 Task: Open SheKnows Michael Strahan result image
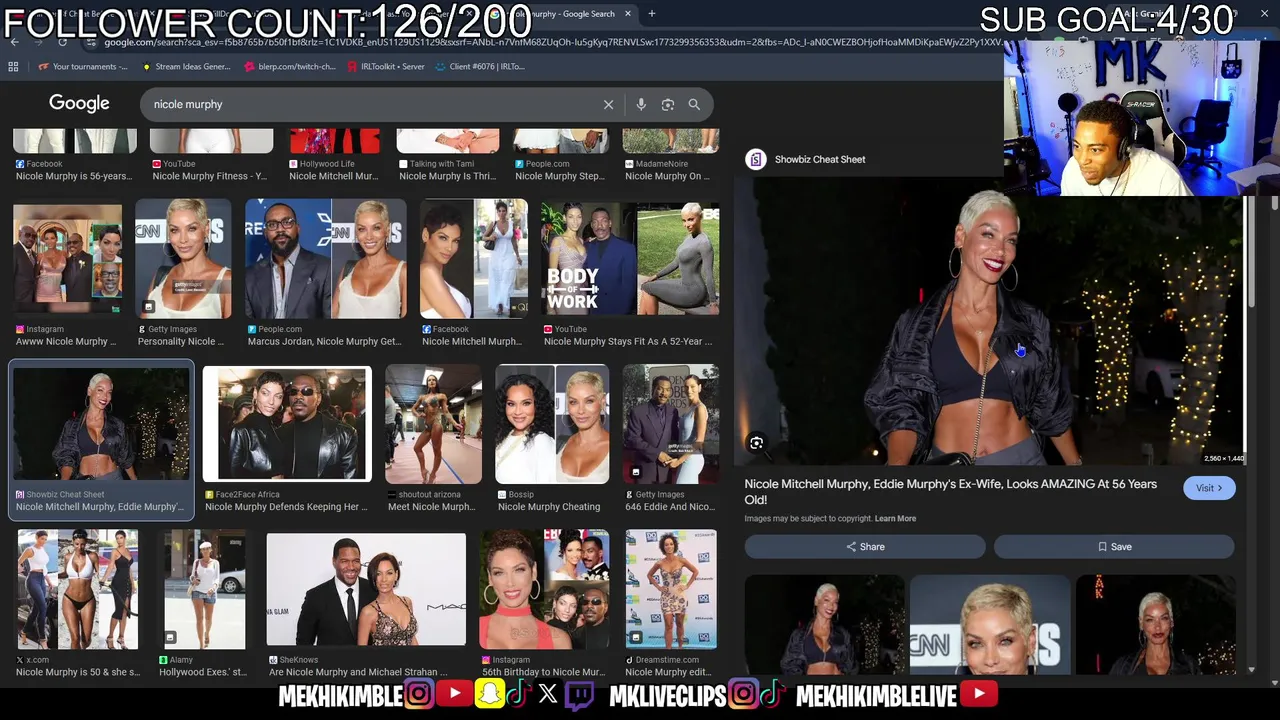(x=366, y=590)
